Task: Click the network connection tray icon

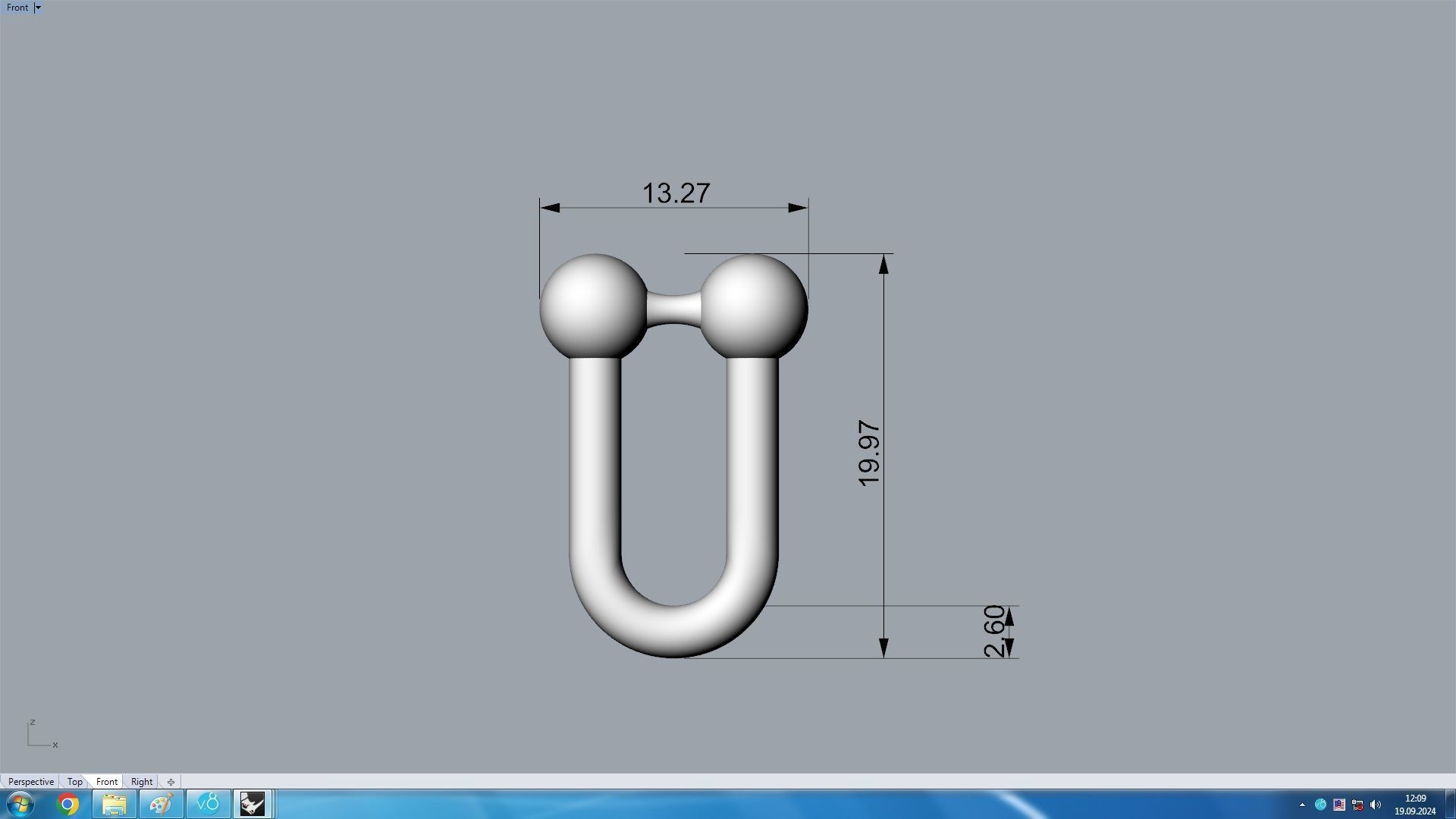Action: (x=1357, y=805)
